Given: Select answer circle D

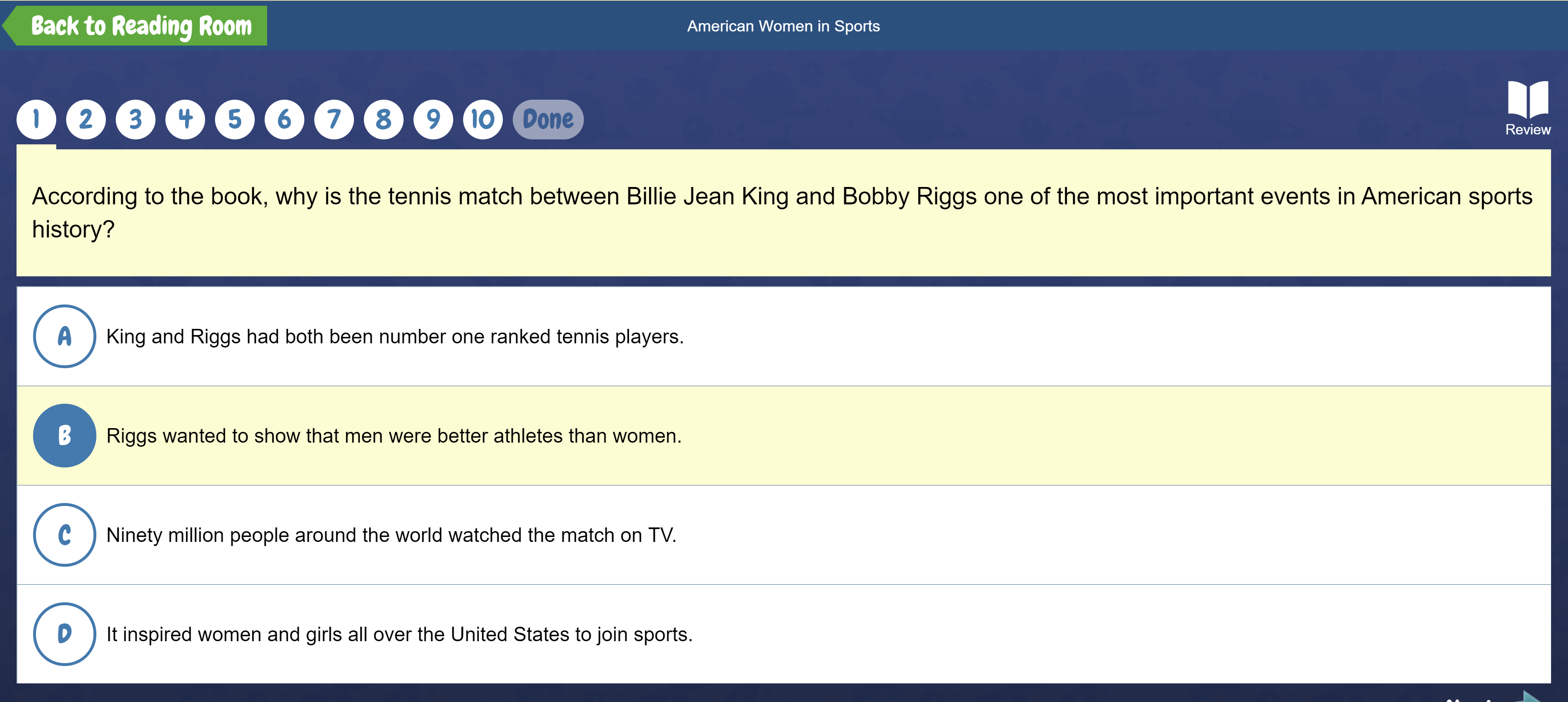Looking at the screenshot, I should pos(65,634).
